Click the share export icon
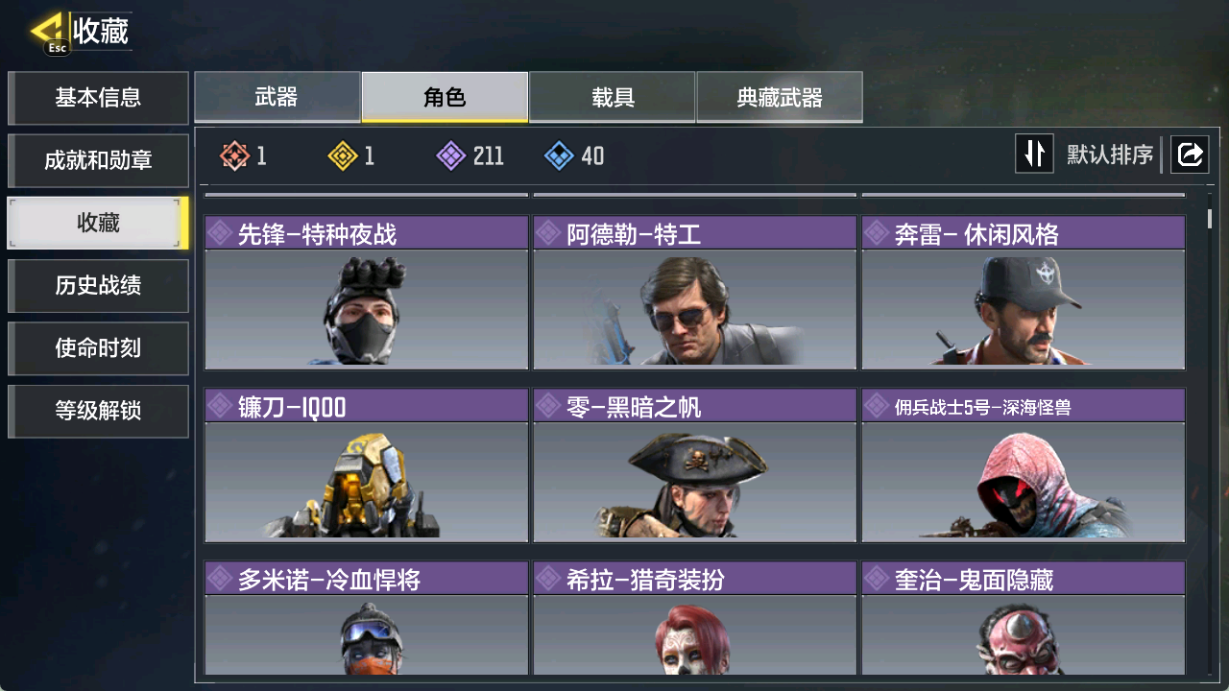The height and width of the screenshot is (691, 1229). click(1190, 154)
